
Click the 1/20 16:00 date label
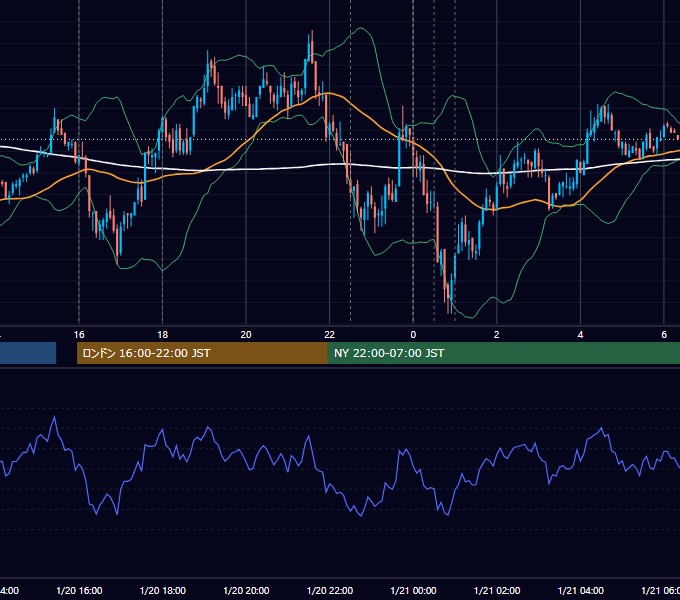[x=79, y=590]
